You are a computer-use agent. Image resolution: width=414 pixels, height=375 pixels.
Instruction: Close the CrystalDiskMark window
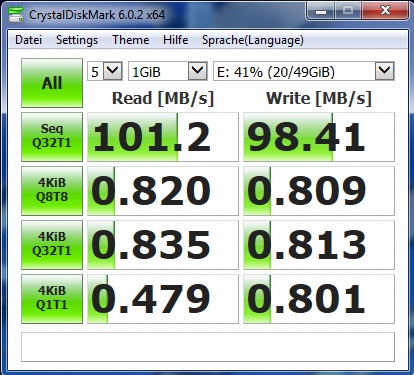click(385, 11)
